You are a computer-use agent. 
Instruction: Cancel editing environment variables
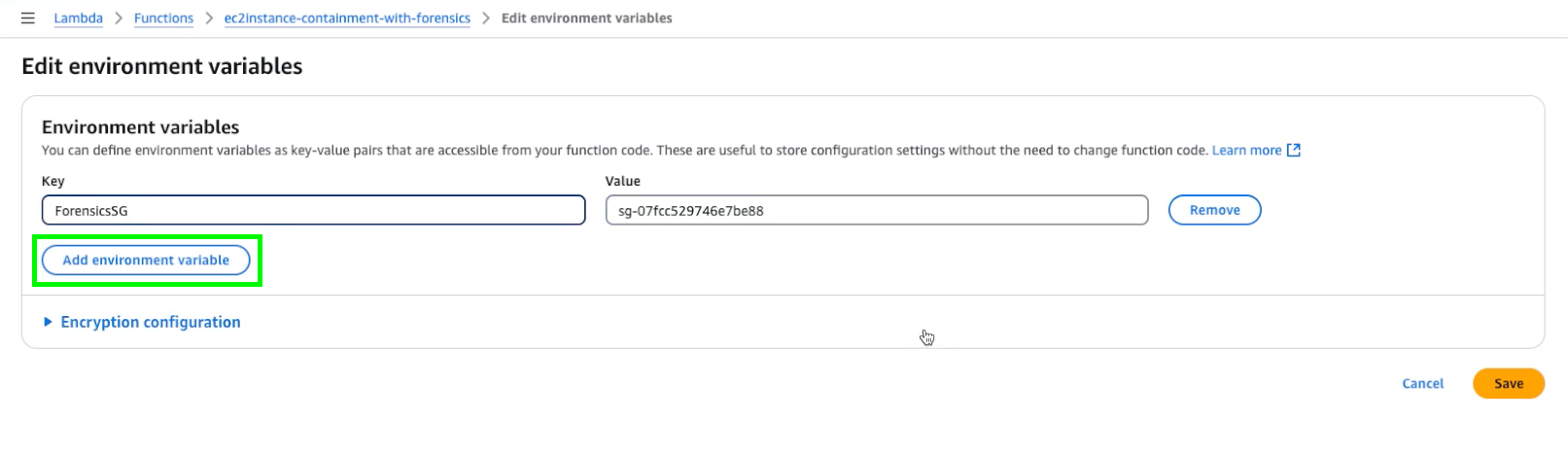(x=1422, y=384)
